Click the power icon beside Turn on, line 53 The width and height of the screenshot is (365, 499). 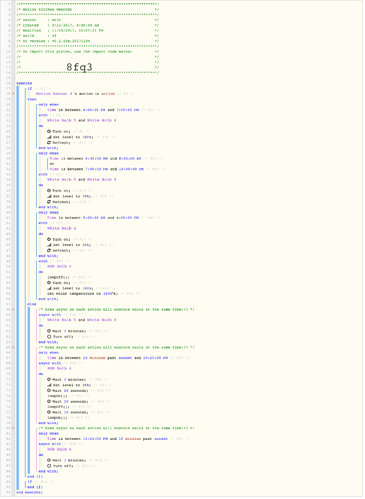click(49, 283)
